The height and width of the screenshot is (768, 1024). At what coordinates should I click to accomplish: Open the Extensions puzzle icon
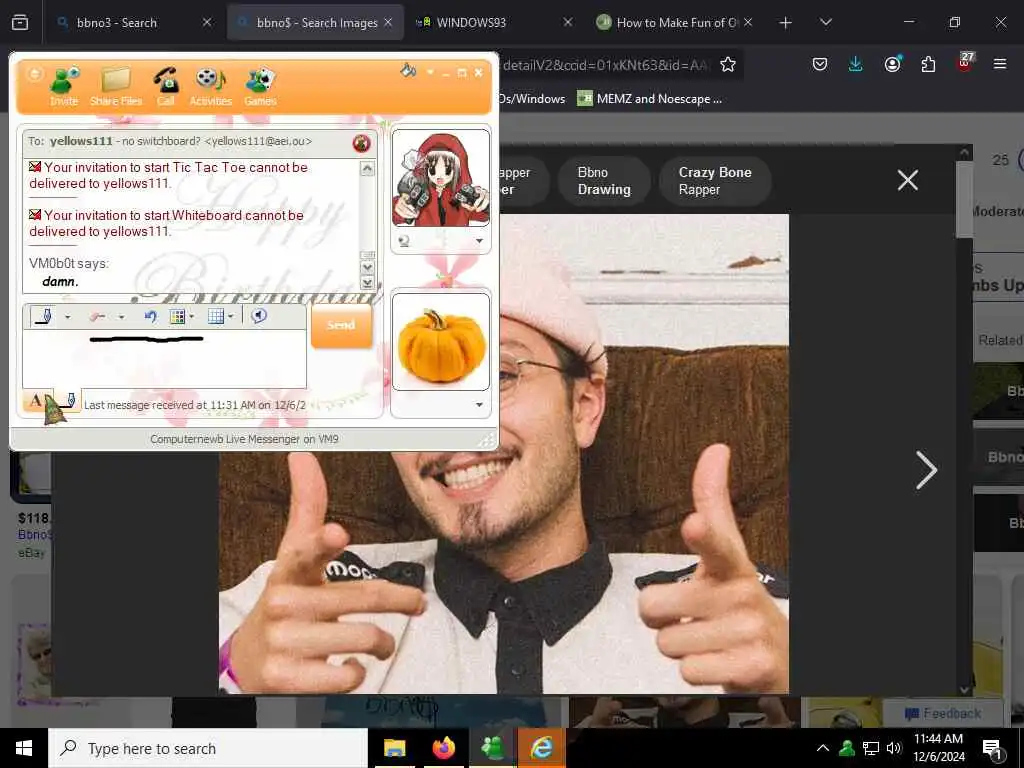coord(928,64)
